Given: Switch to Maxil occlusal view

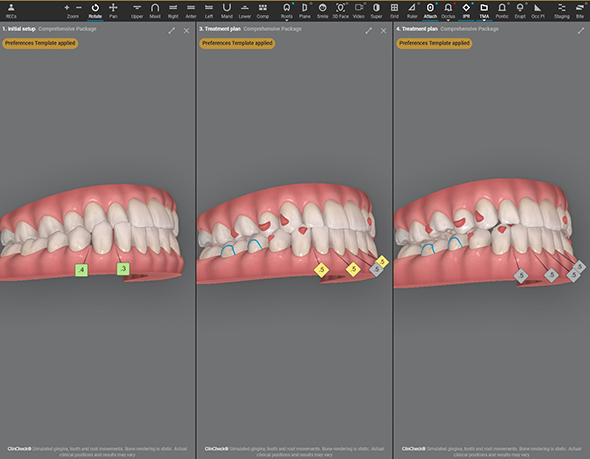Looking at the screenshot, I should (155, 11).
